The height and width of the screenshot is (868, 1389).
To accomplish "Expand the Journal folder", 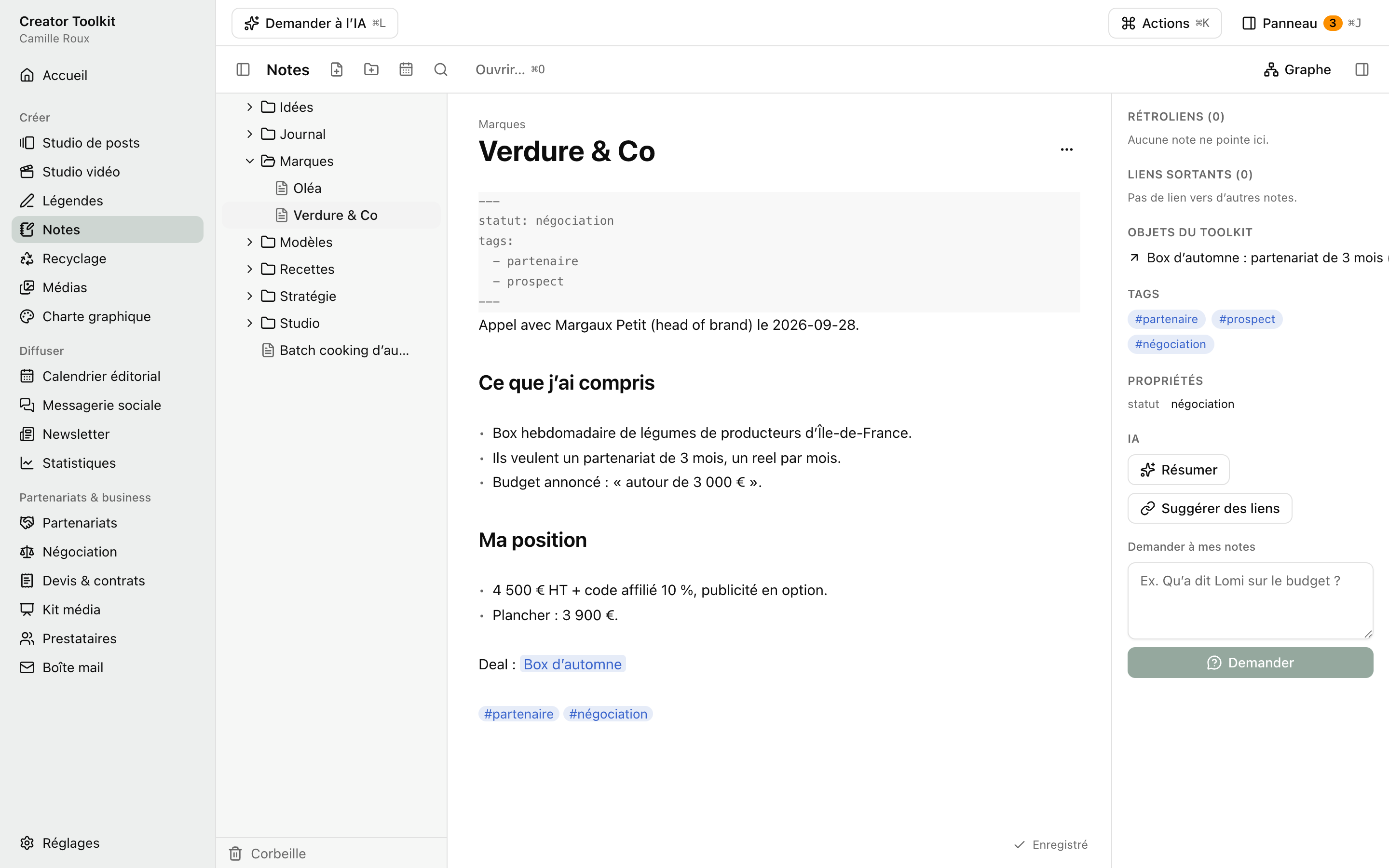I will coord(250,135).
